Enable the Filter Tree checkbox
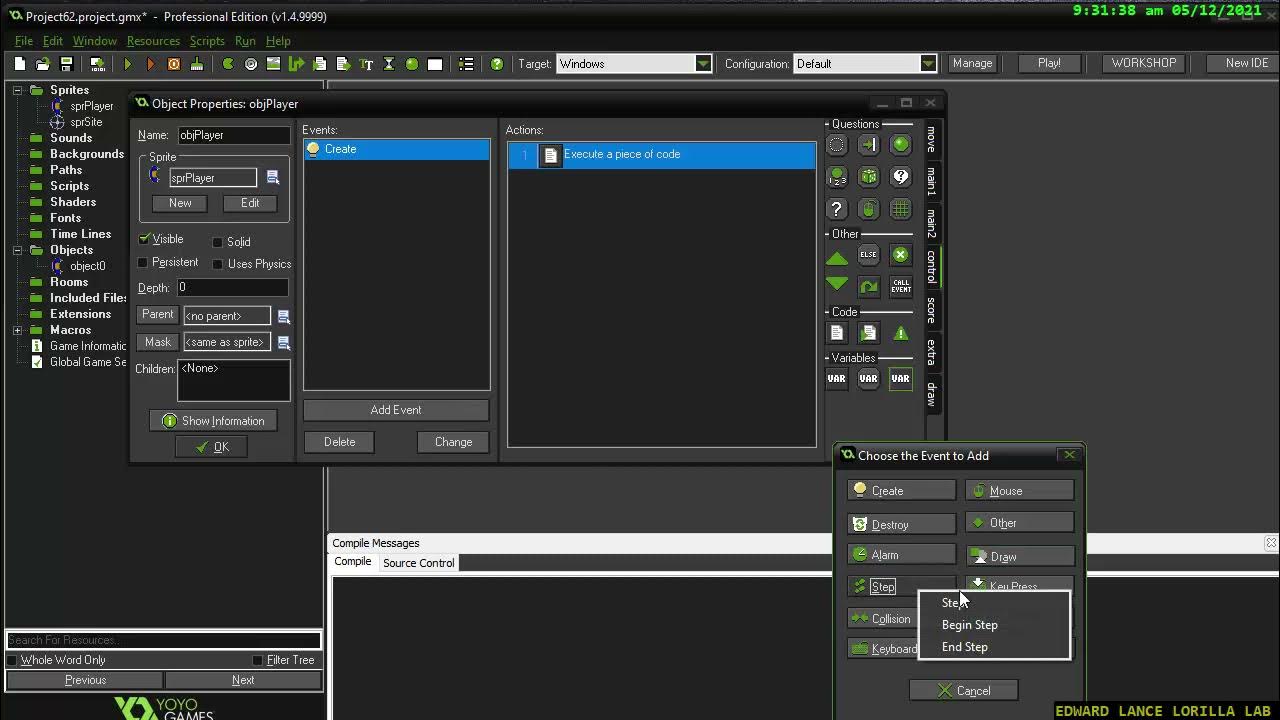This screenshot has height=720, width=1280. pos(257,660)
